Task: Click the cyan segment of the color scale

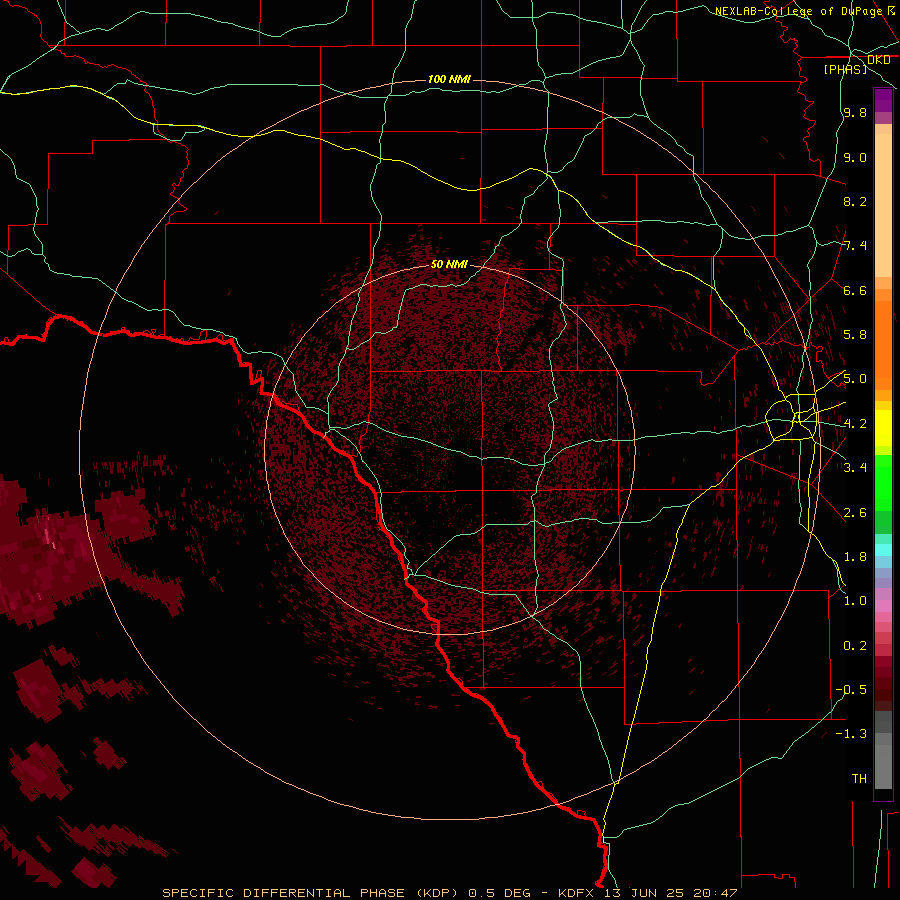Action: pyautogui.click(x=883, y=550)
